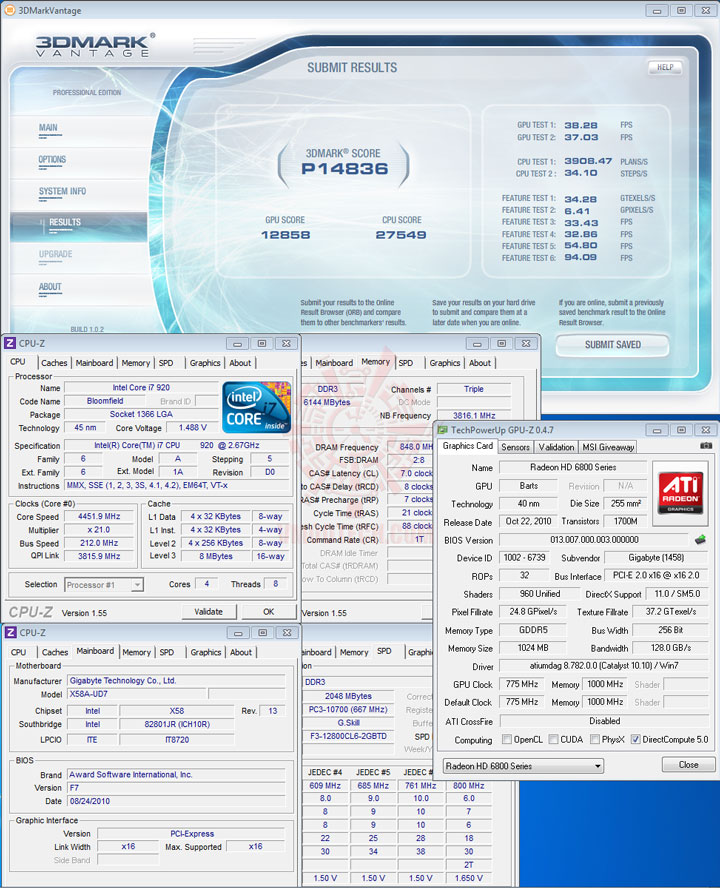Screen dimensions: 720x888
Task: Click the GPU-Z Name field Radeon HD 6800 Series
Action: 573,467
